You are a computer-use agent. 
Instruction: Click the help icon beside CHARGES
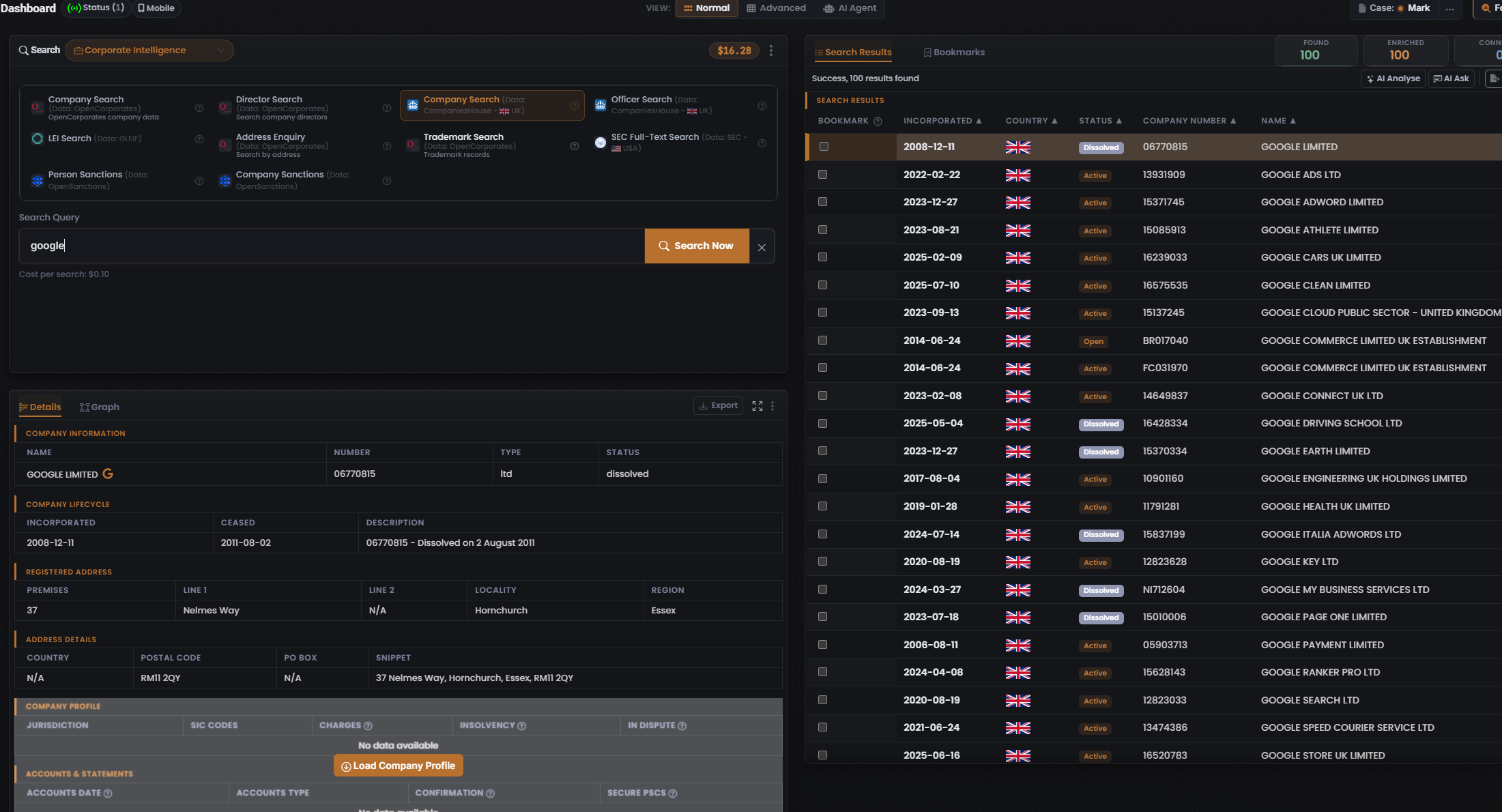point(368,726)
